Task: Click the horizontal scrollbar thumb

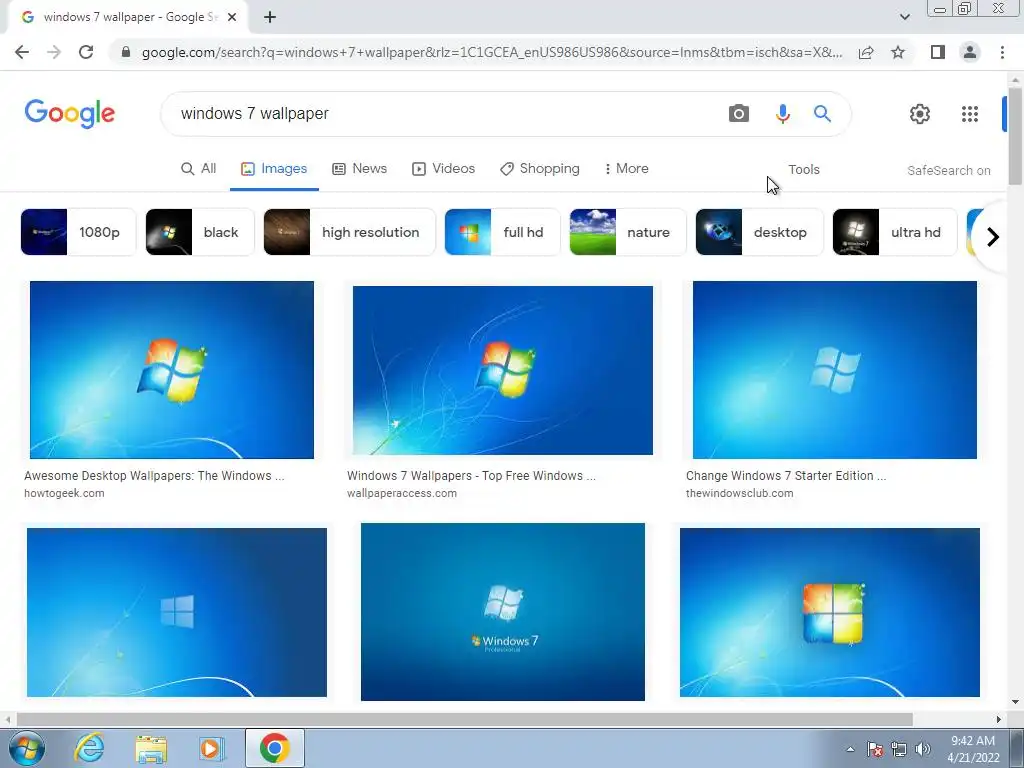Action: pos(464,719)
